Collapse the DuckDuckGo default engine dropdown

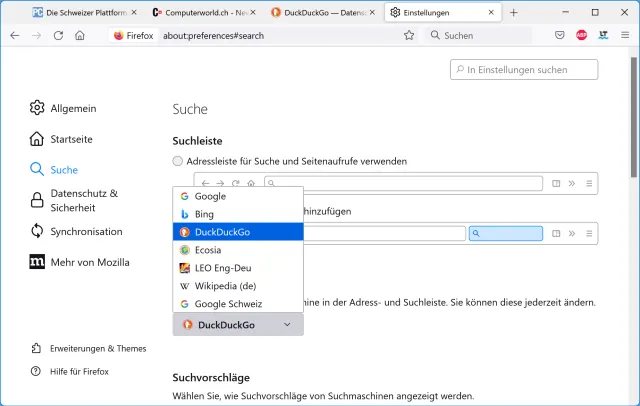(x=238, y=325)
